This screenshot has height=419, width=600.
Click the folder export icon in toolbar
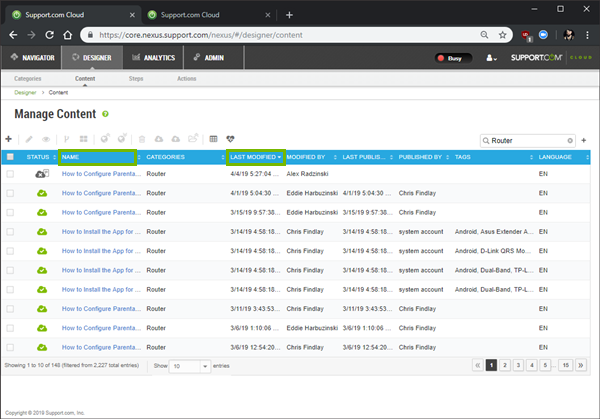193,138
